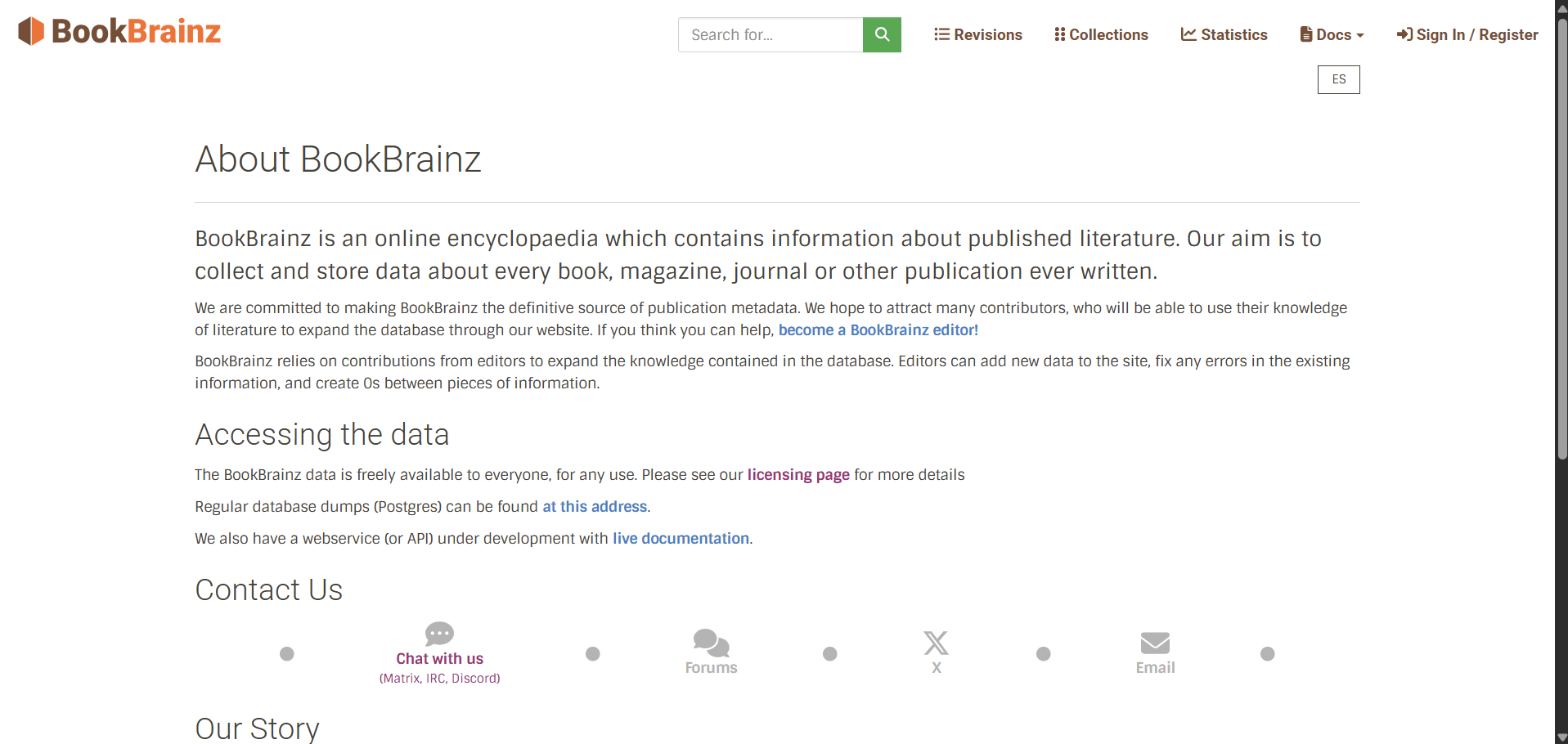Viewport: 1568px width, 744px height.
Task: Switch language with the ES button
Action: [x=1338, y=79]
